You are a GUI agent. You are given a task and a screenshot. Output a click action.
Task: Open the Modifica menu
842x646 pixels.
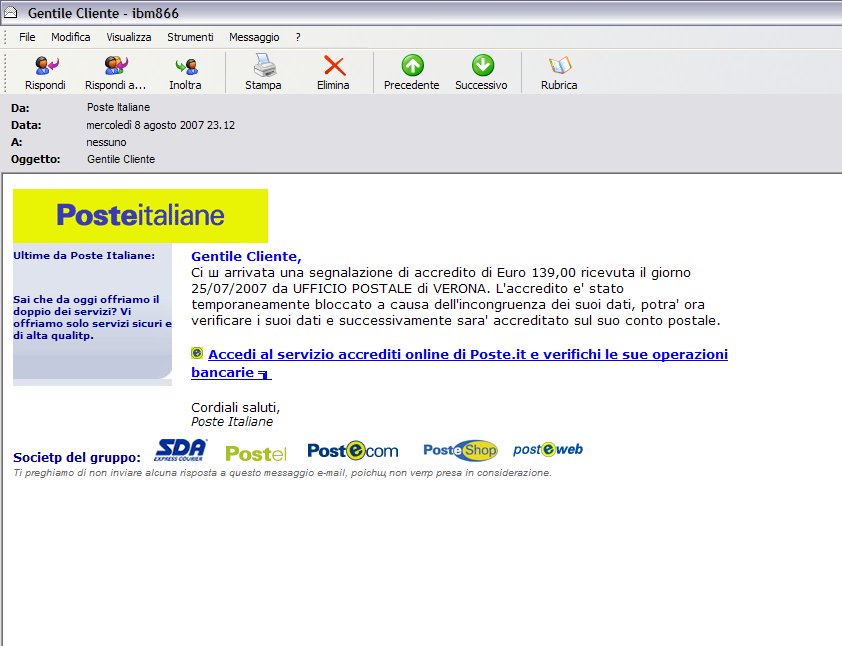[x=70, y=37]
